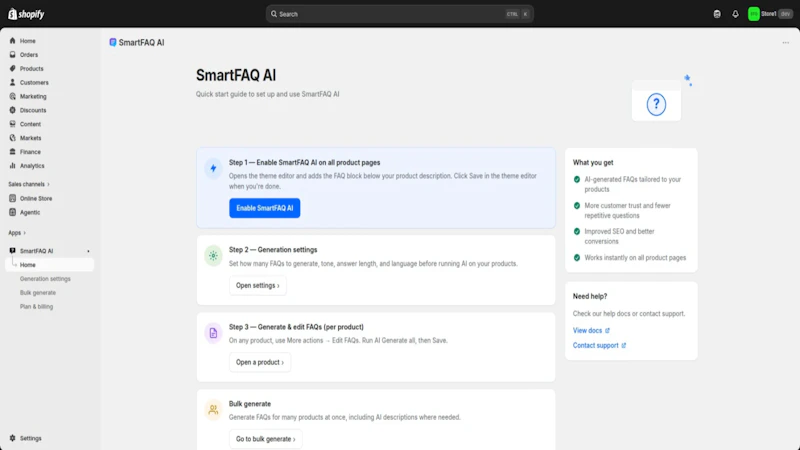Click the lightning bolt Step 1 icon
Image resolution: width=800 pixels, height=450 pixels.
tap(213, 168)
